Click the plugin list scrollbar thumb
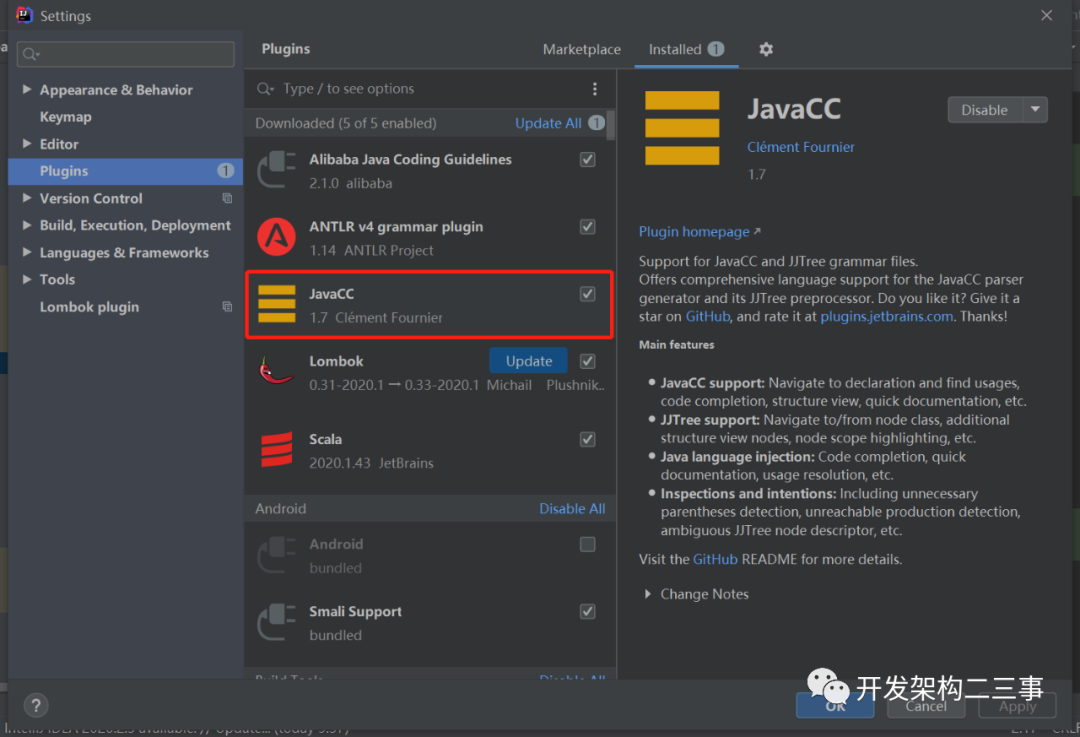 click(610, 125)
